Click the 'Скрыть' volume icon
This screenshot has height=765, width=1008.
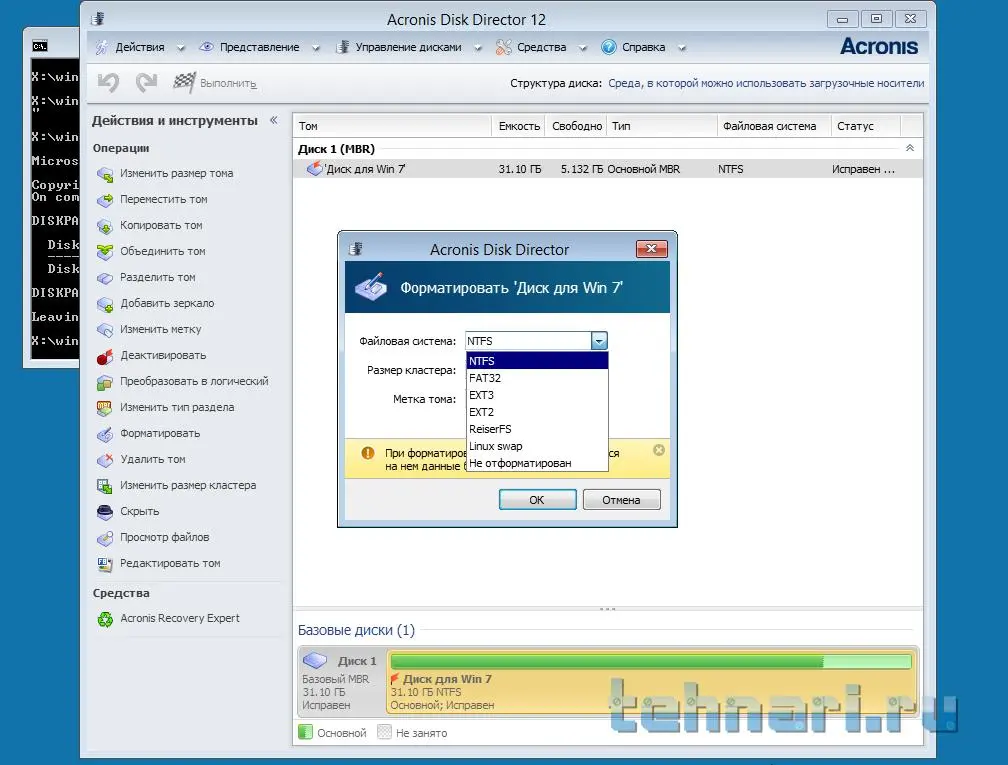tap(105, 512)
